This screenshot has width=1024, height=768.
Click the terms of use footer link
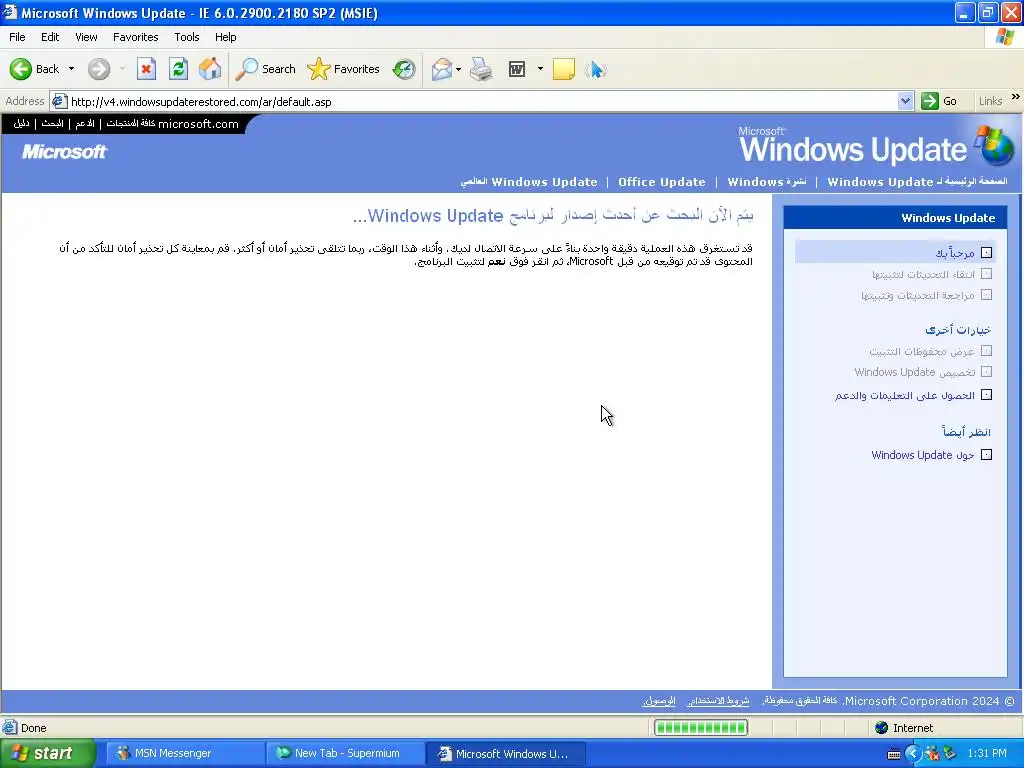718,701
